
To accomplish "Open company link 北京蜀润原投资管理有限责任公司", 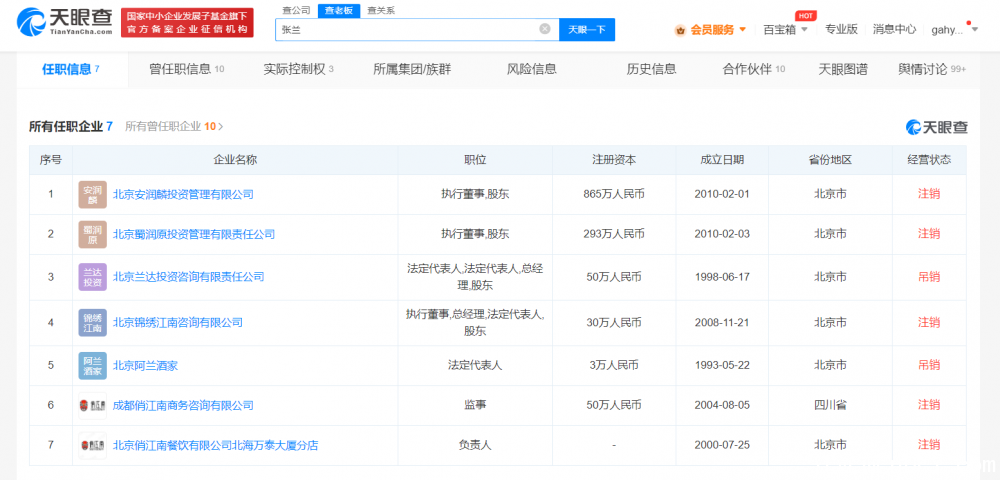I will pyautogui.click(x=194, y=235).
